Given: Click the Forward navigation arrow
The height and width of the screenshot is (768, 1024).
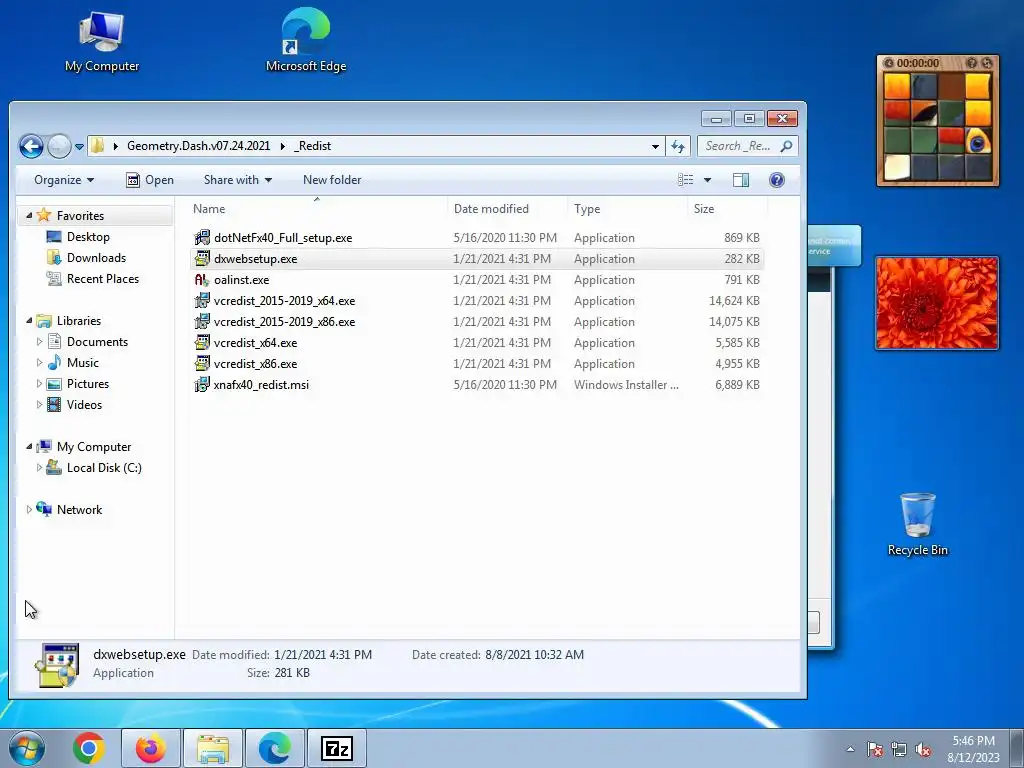Looking at the screenshot, I should pyautogui.click(x=59, y=146).
